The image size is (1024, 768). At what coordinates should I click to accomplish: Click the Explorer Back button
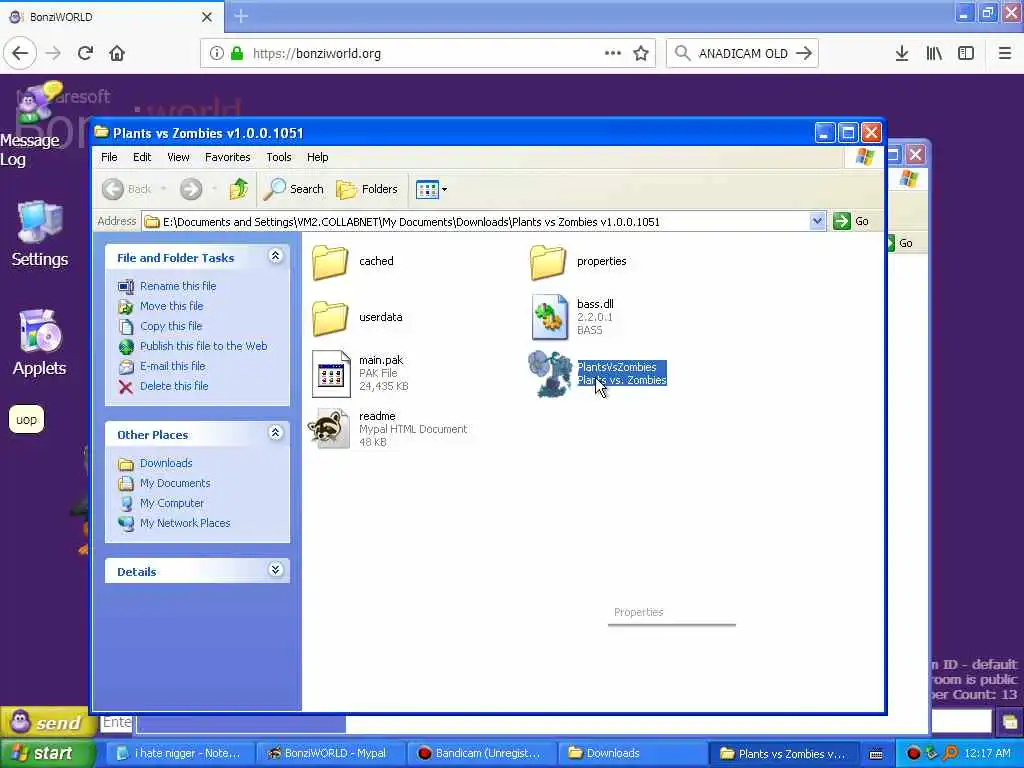coord(127,189)
